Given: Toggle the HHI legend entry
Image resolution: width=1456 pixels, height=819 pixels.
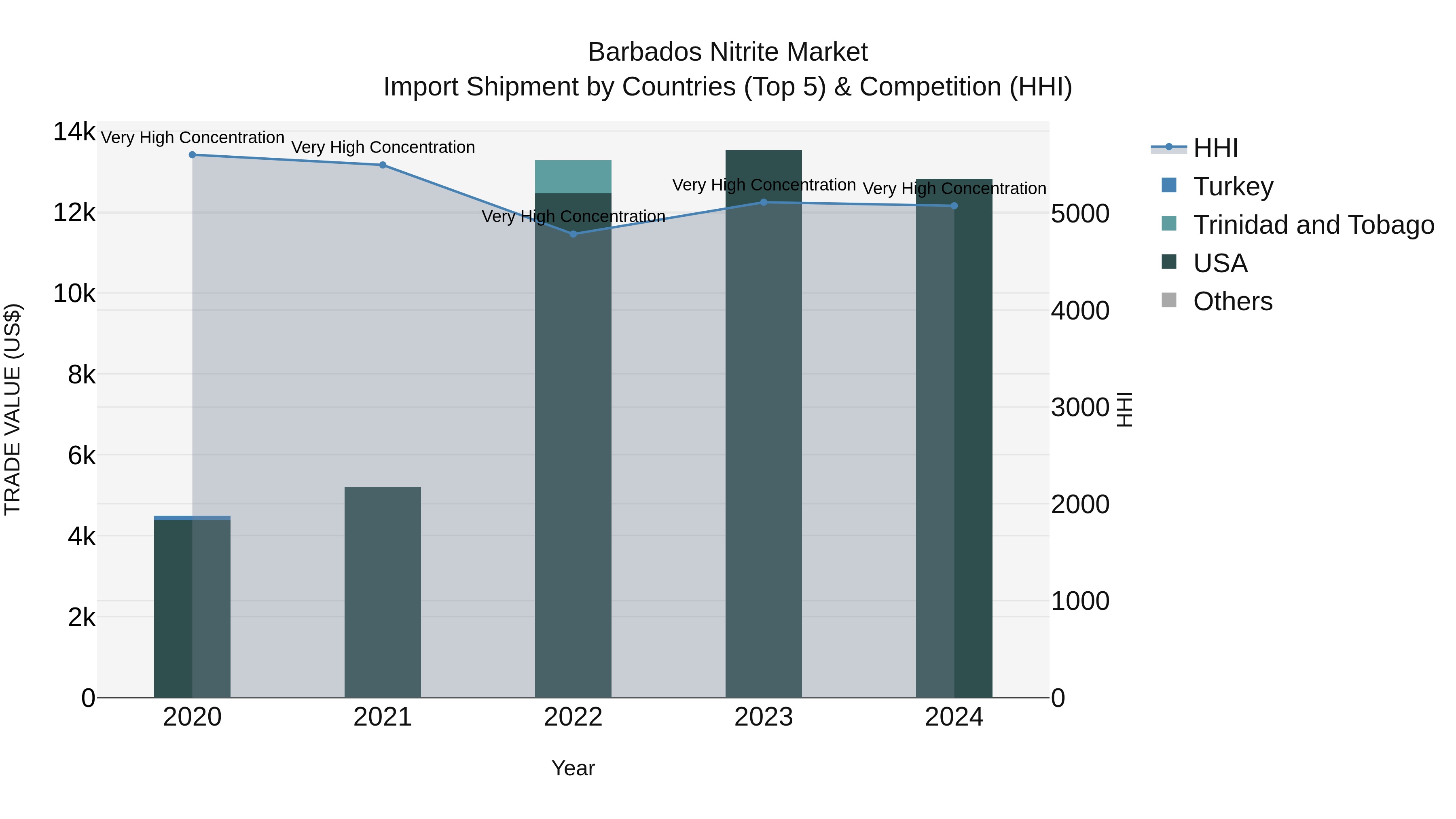Looking at the screenshot, I should (1194, 148).
